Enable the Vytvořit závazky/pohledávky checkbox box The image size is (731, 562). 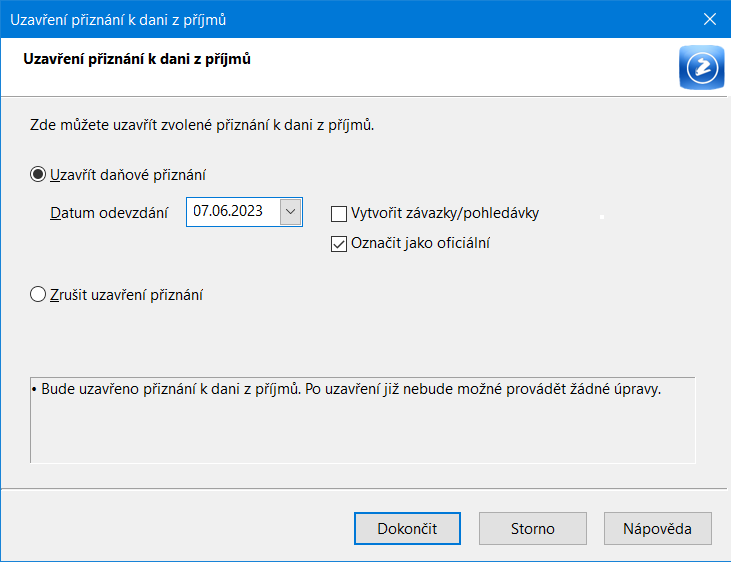(x=339, y=214)
